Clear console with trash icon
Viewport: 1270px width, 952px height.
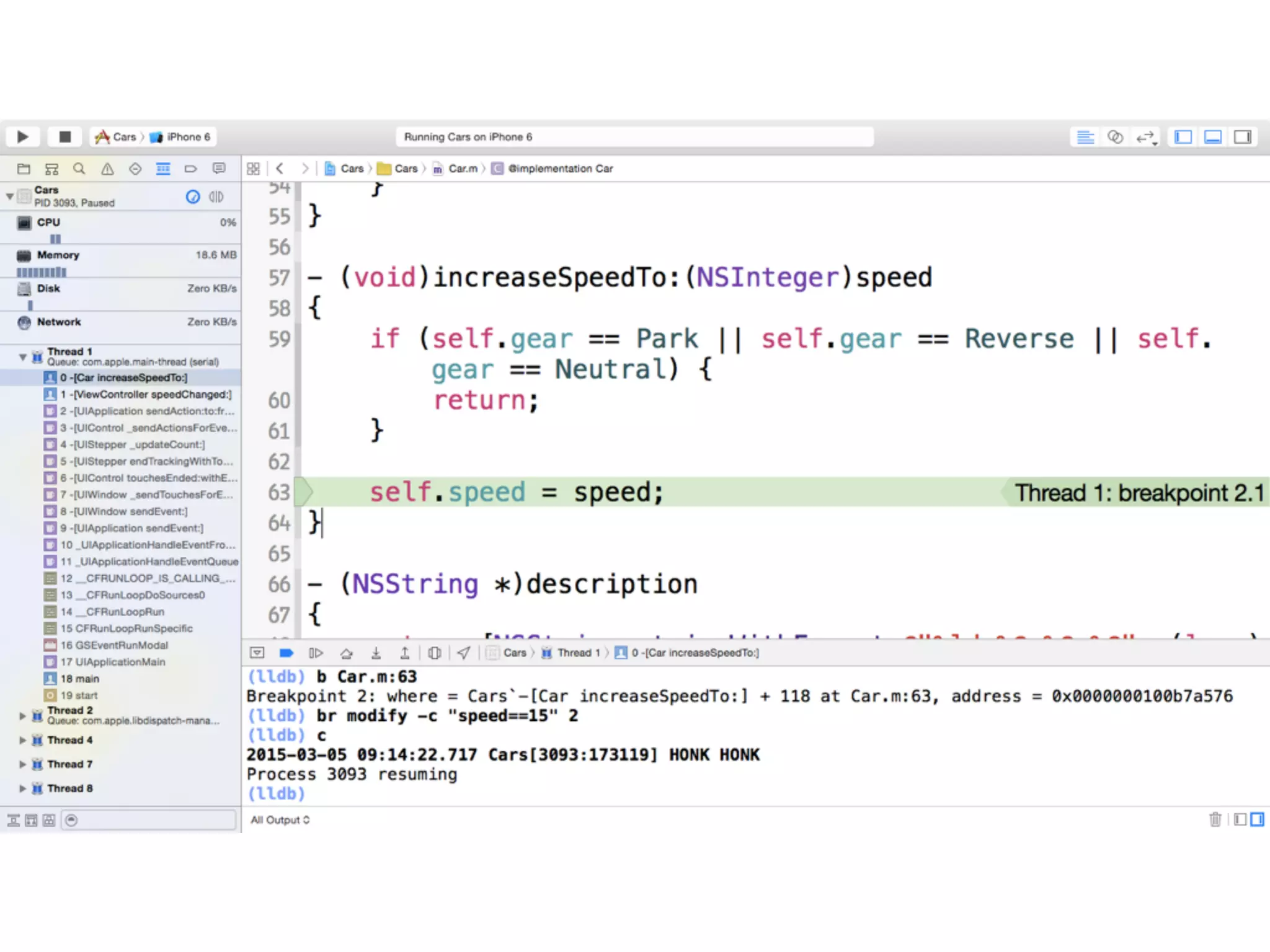click(x=1215, y=819)
